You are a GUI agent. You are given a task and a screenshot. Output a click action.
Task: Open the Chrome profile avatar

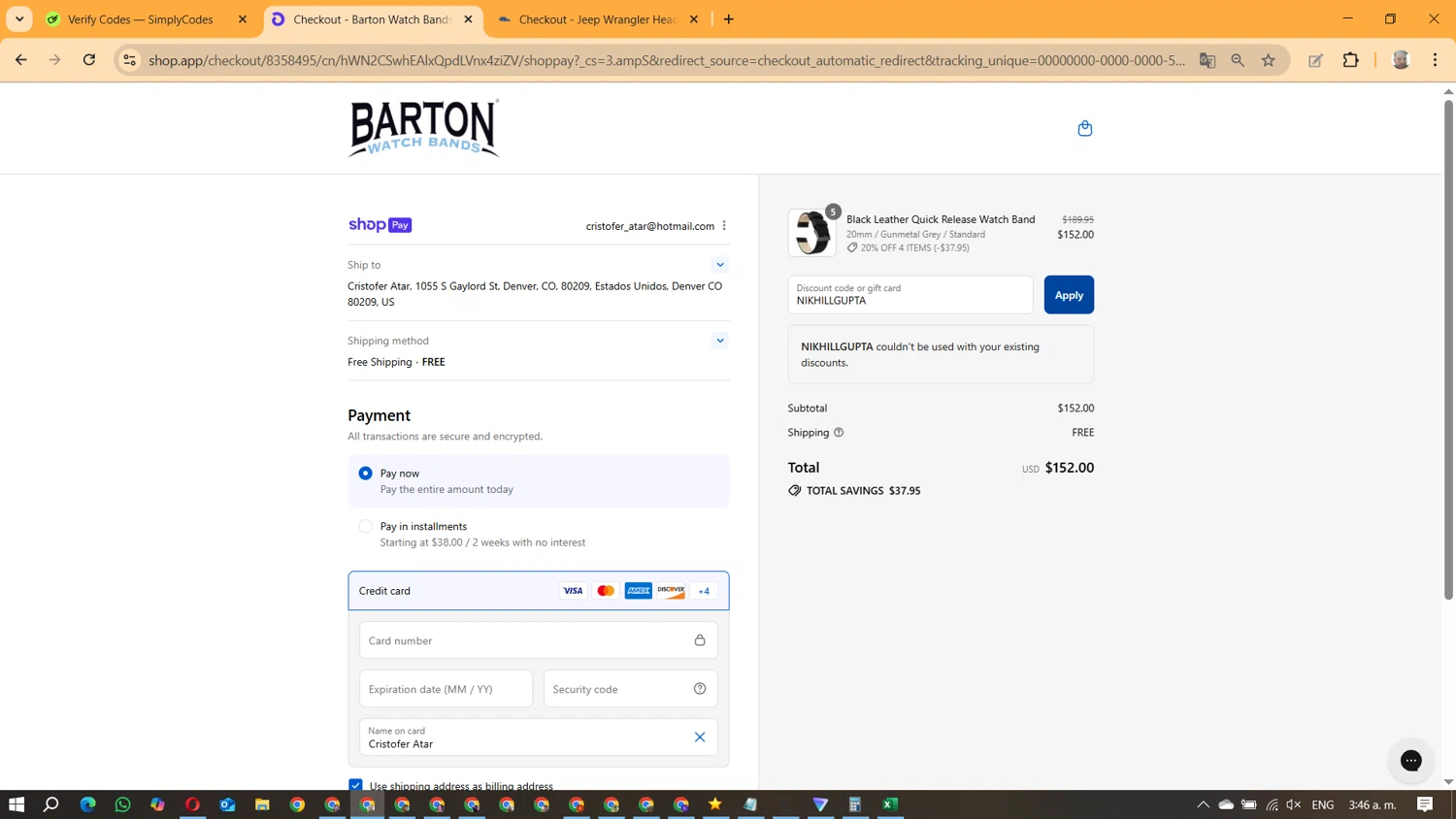(x=1401, y=60)
